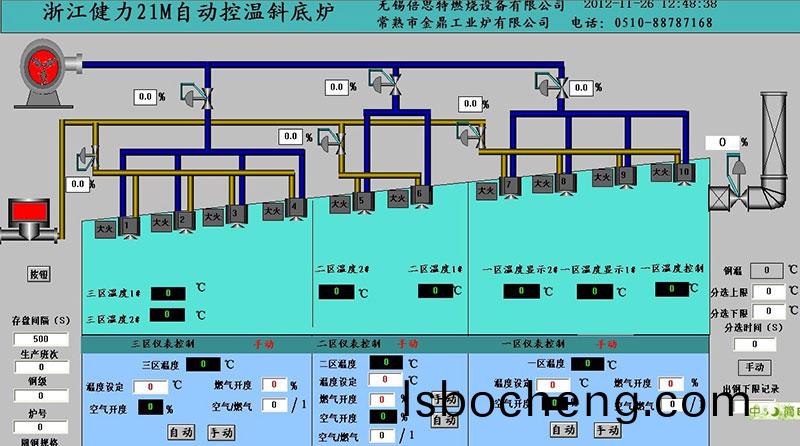Click 手动 button under 分选时间

pos(755,367)
